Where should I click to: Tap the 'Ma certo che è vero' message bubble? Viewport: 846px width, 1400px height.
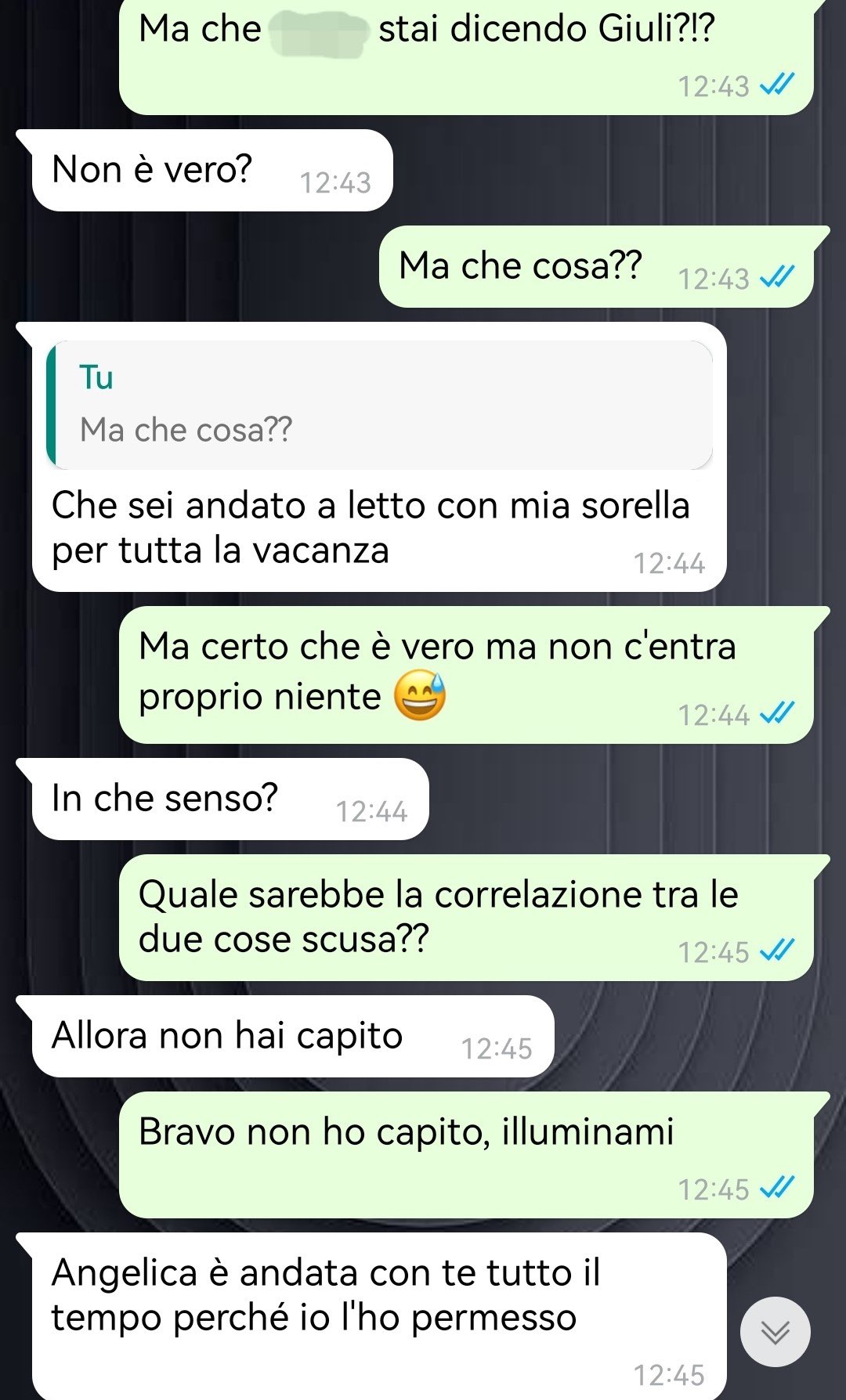pyautogui.click(x=466, y=675)
